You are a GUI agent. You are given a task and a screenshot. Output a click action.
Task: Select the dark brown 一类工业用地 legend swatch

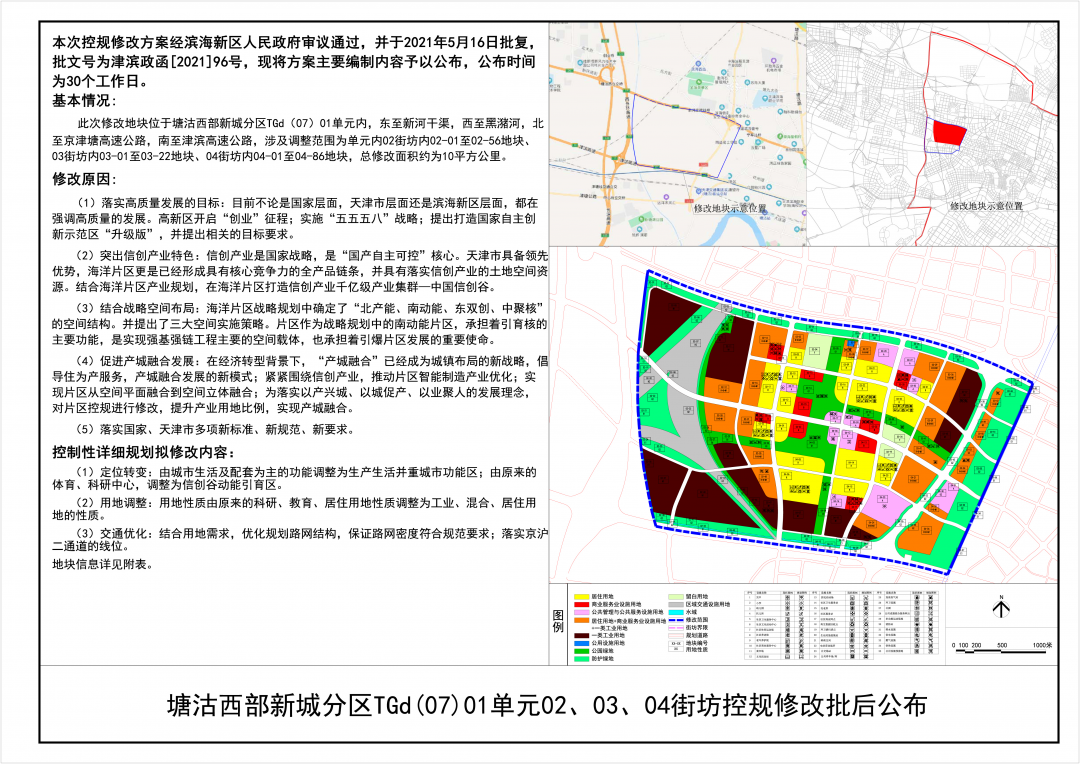(581, 635)
